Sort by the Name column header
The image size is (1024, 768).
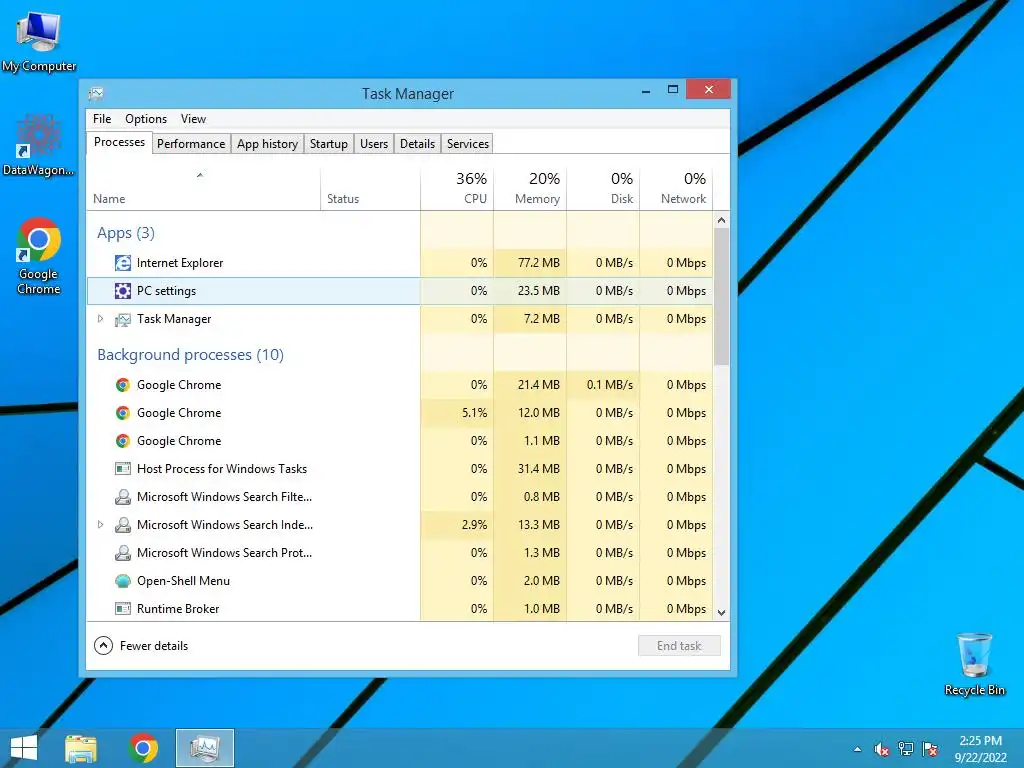coord(204,188)
